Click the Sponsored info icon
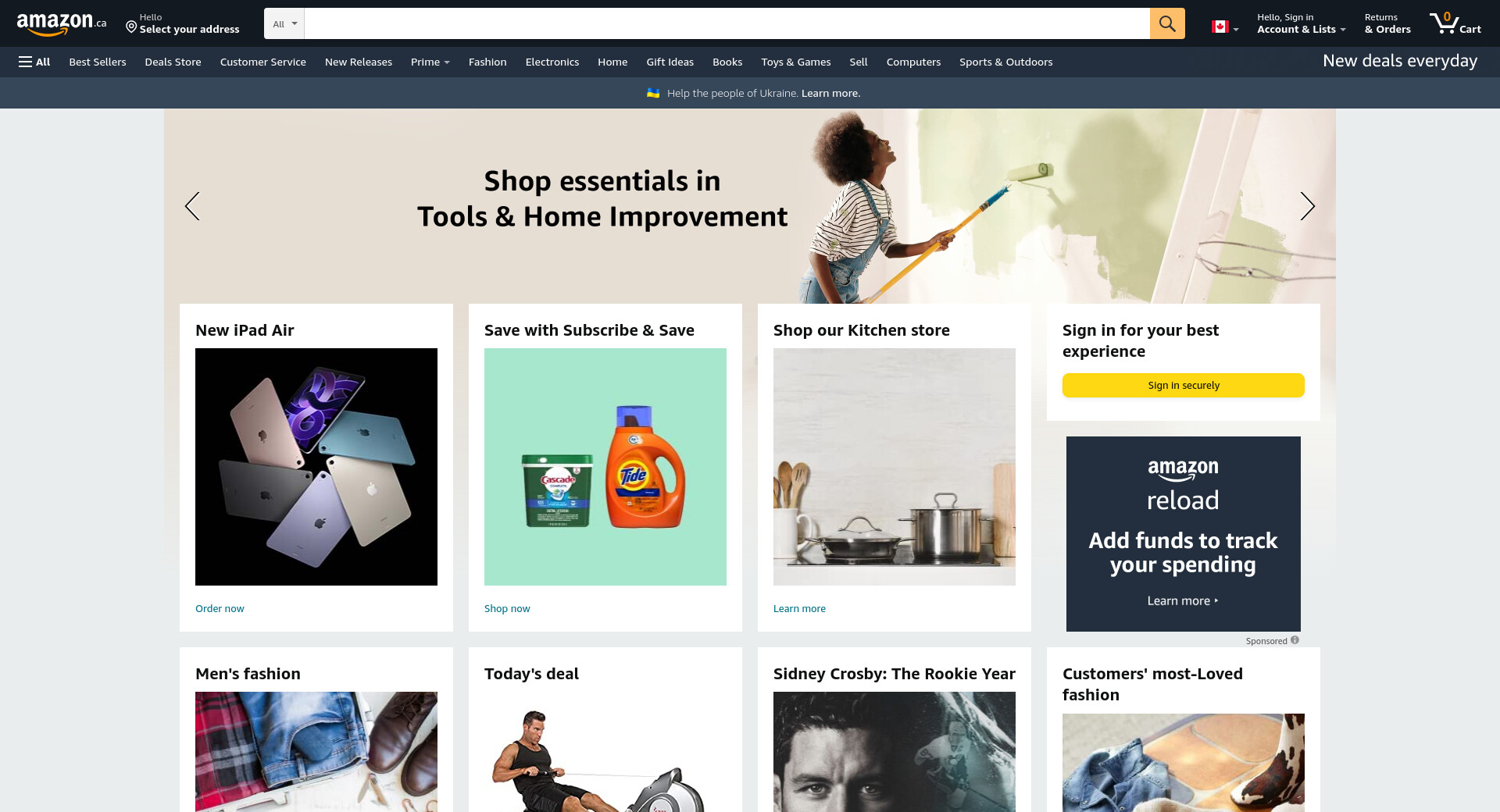The image size is (1500, 812). [x=1295, y=640]
